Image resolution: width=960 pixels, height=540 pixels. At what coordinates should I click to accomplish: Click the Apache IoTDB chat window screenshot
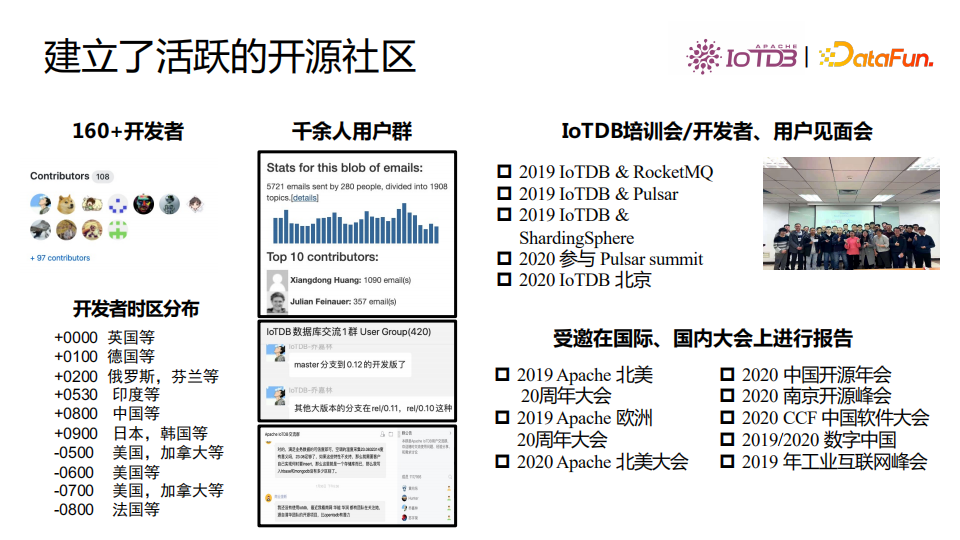[x=358, y=476]
